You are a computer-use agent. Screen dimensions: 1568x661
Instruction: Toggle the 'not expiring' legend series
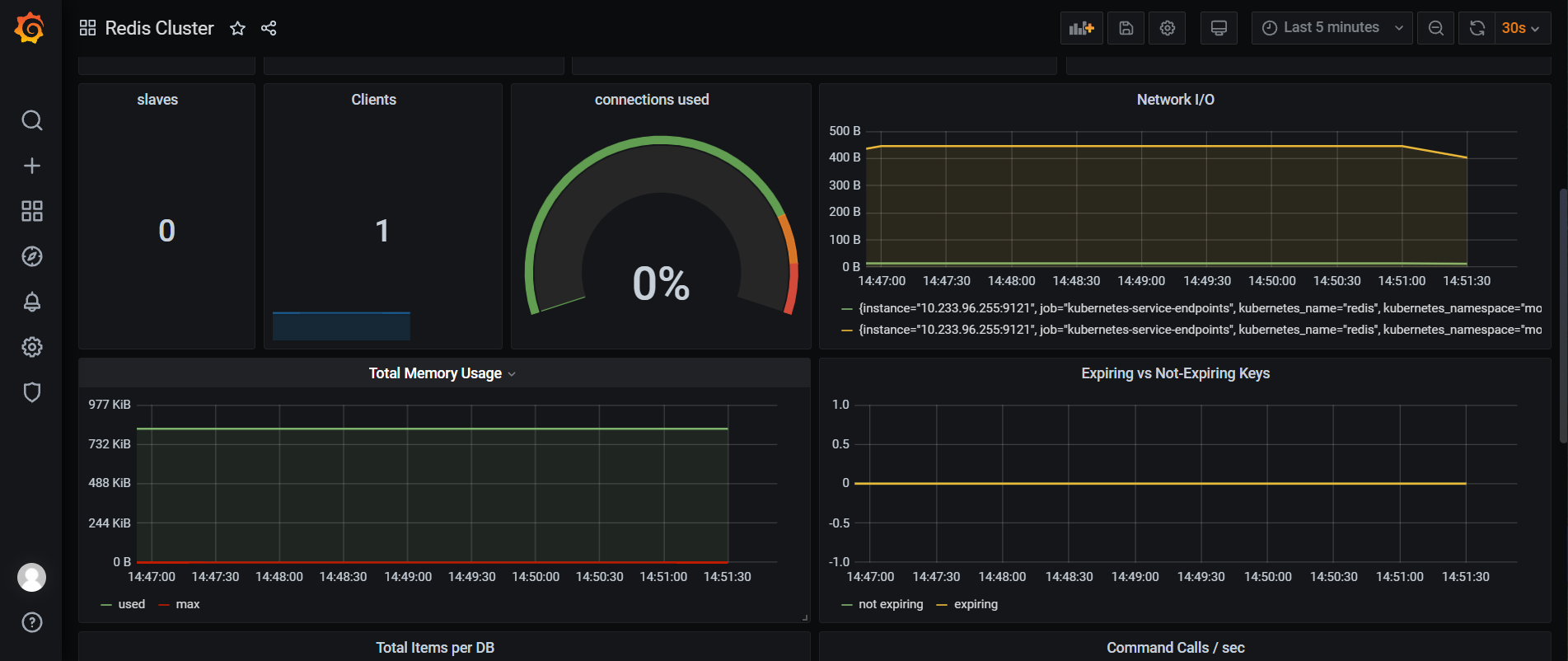pyautogui.click(x=891, y=604)
